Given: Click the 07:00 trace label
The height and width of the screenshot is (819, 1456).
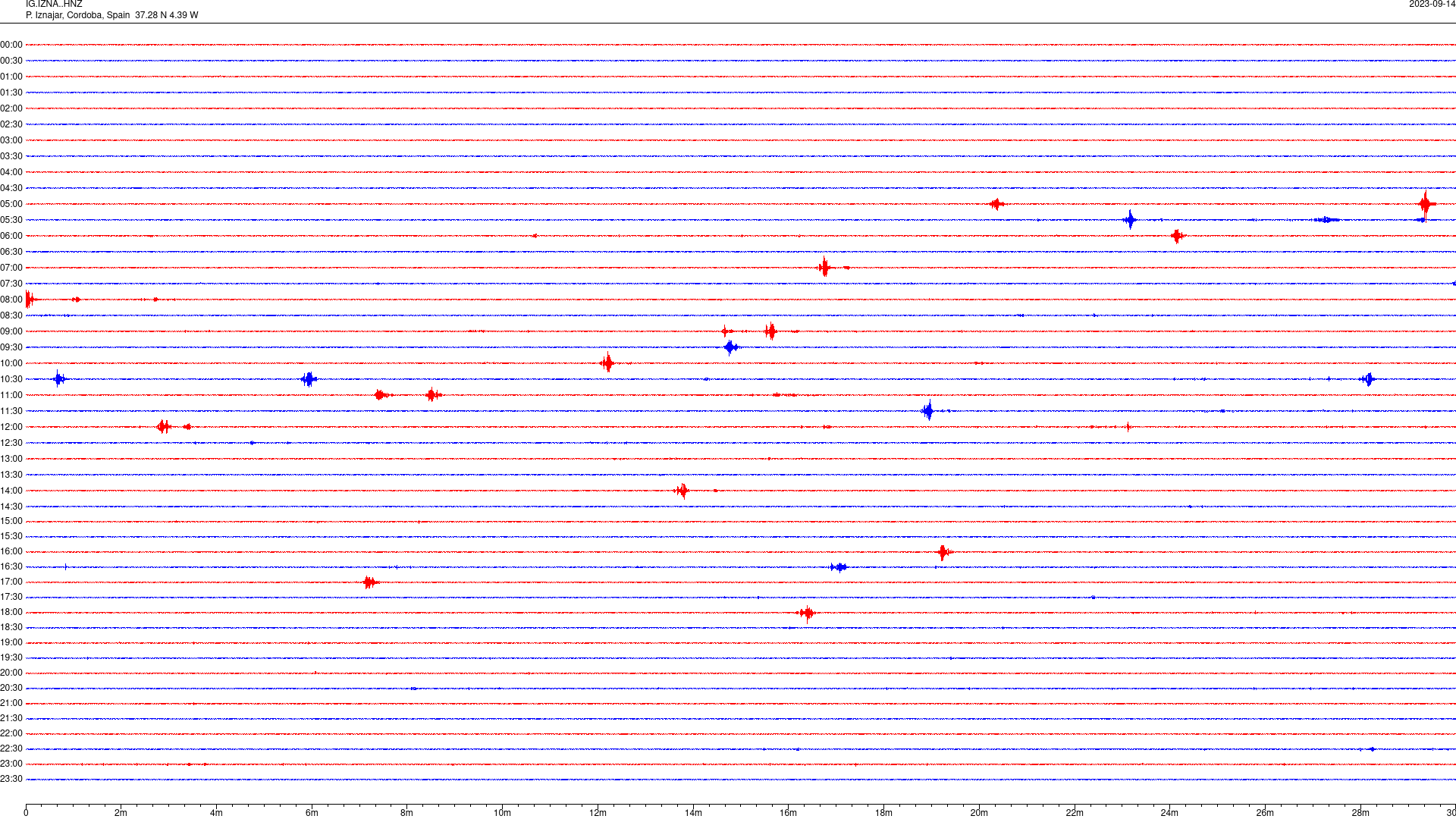Looking at the screenshot, I should tap(11, 268).
